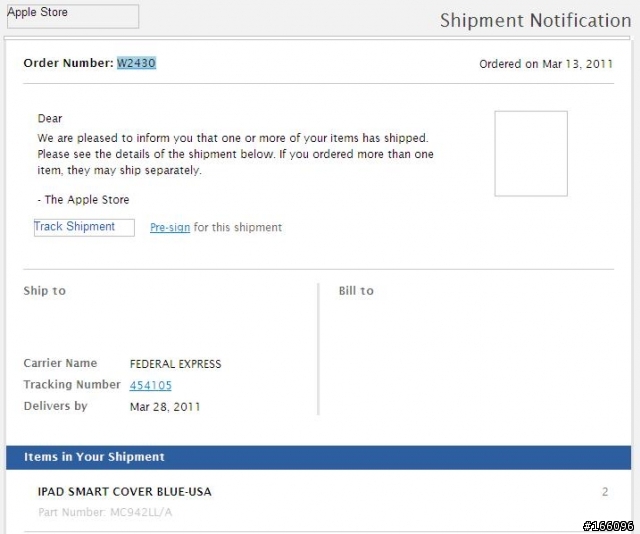Open the Track Shipment button
Image resolution: width=640 pixels, height=534 pixels.
(x=84, y=227)
